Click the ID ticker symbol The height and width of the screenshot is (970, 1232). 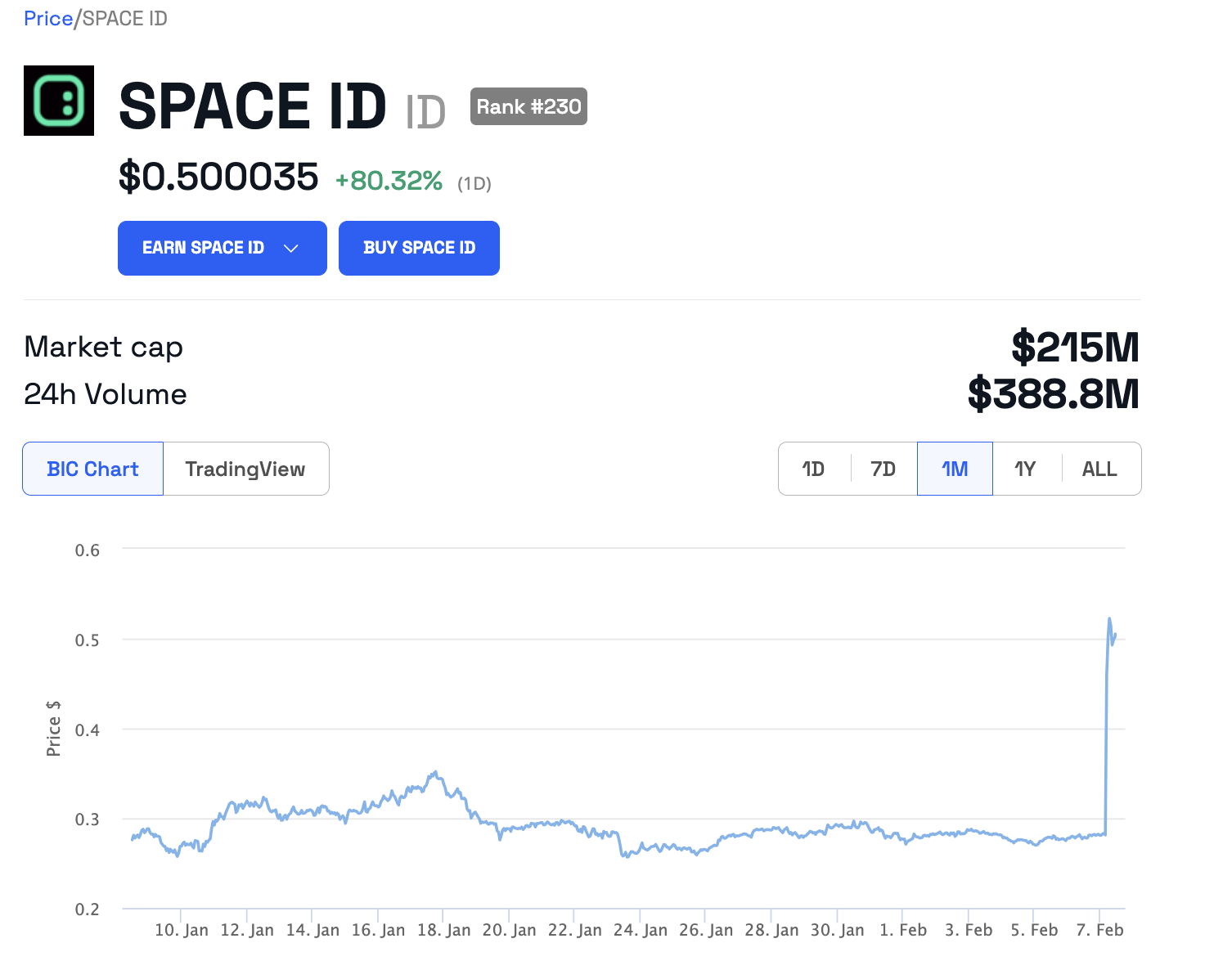[425, 112]
